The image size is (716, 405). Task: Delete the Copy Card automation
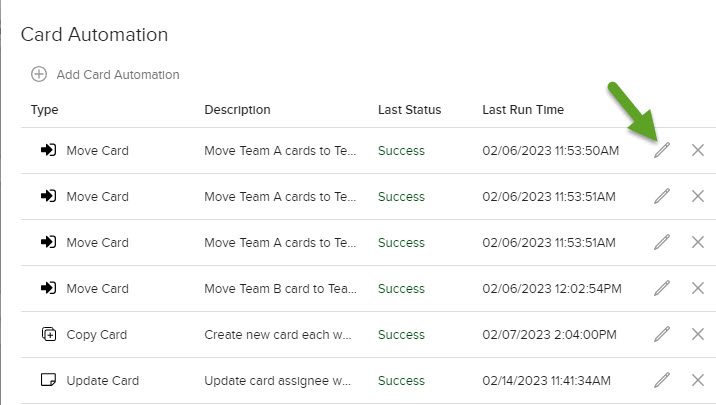[698, 334]
